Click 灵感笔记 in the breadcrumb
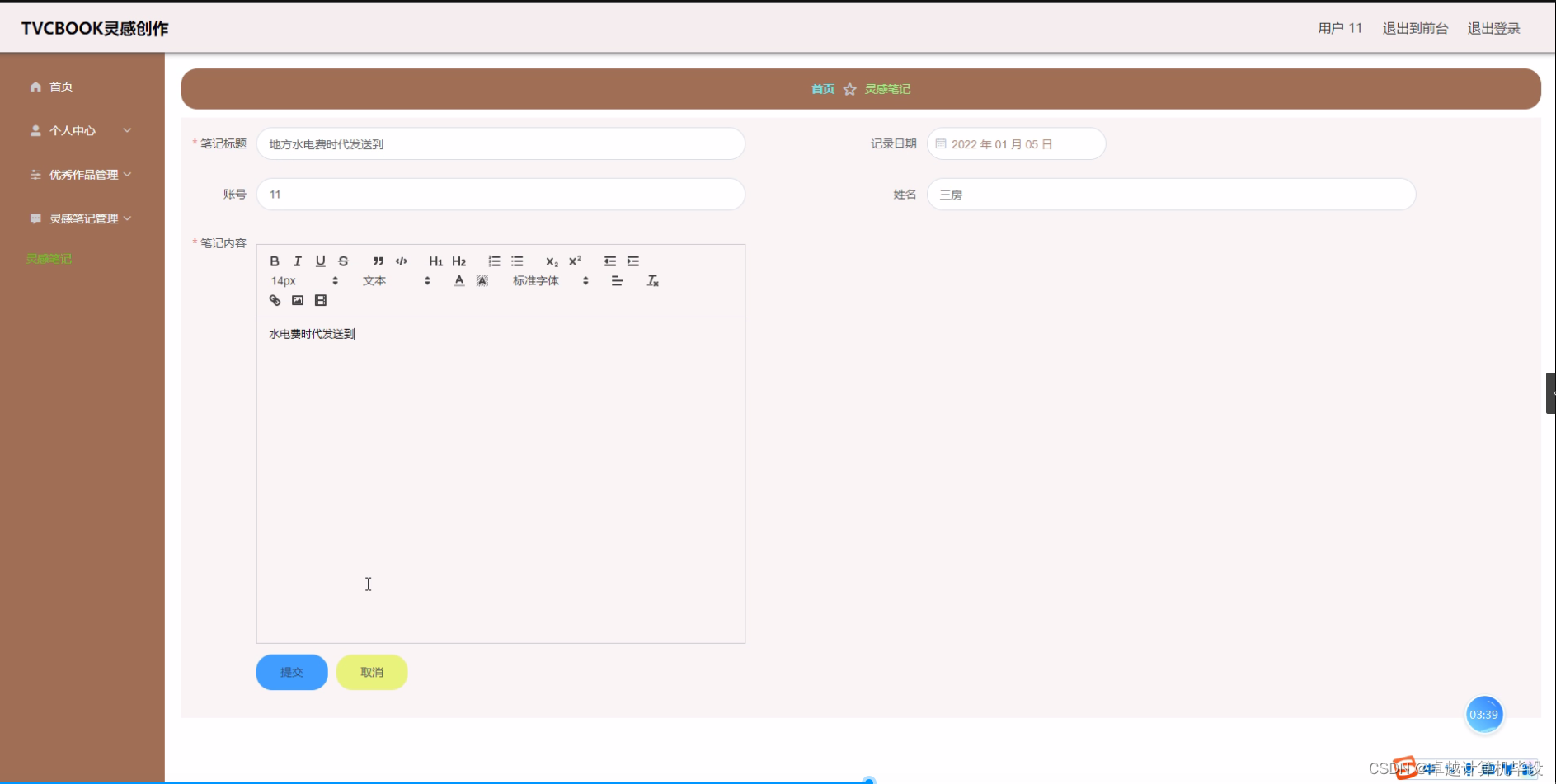Viewport: 1556px width, 784px height. pos(887,89)
